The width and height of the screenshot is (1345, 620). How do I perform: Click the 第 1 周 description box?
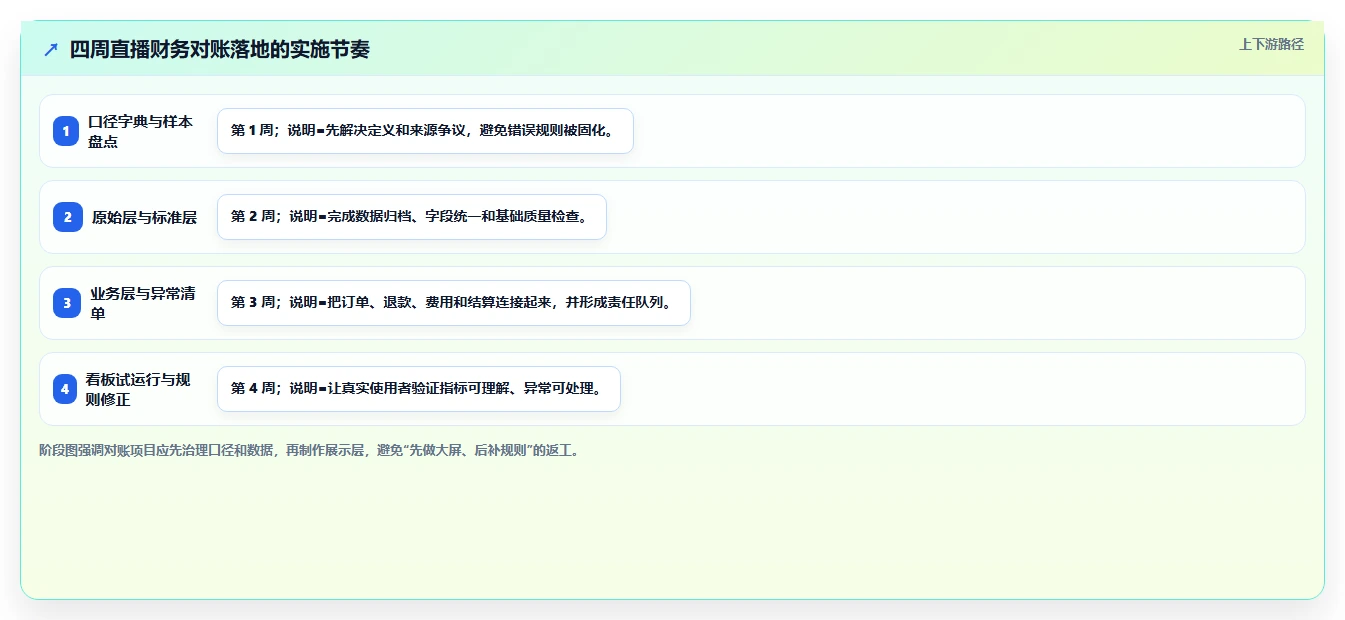(425, 131)
